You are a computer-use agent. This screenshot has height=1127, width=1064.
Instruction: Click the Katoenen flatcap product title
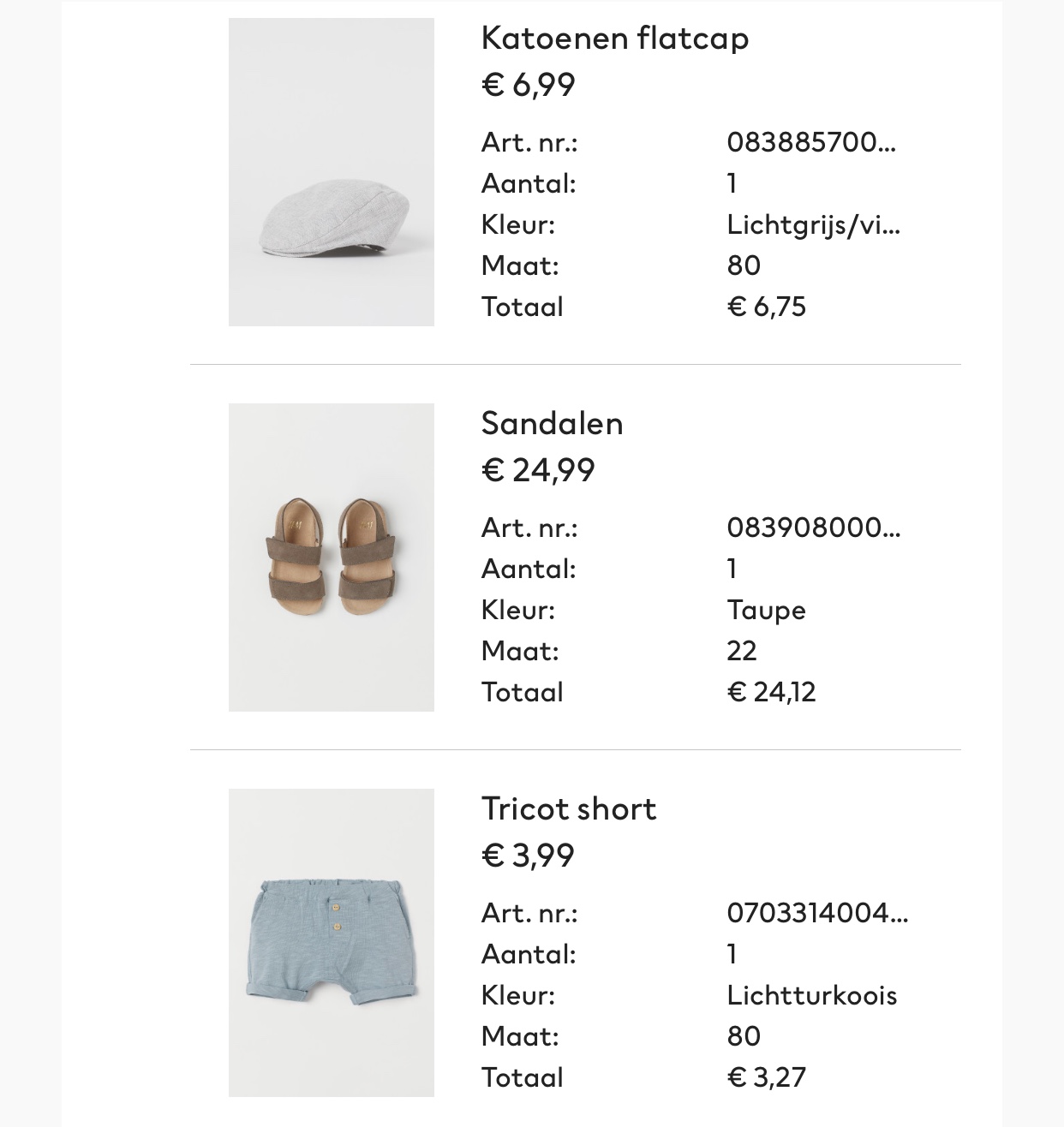point(615,39)
